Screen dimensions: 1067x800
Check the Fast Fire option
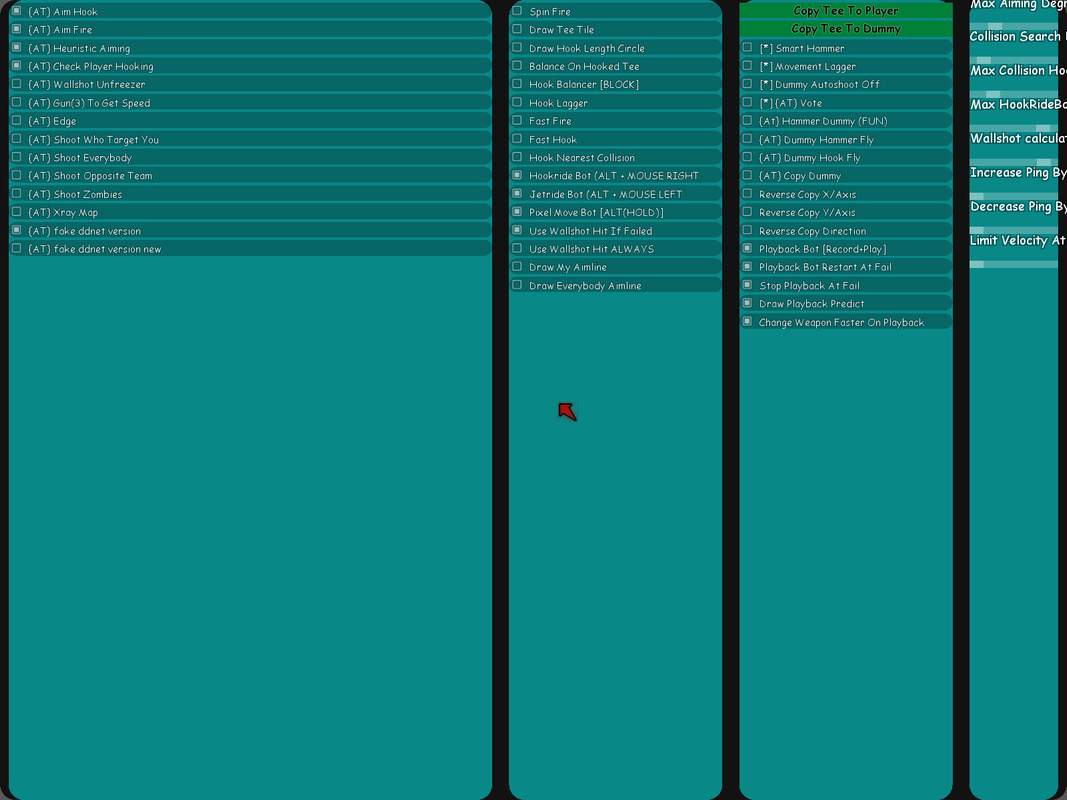coord(517,120)
